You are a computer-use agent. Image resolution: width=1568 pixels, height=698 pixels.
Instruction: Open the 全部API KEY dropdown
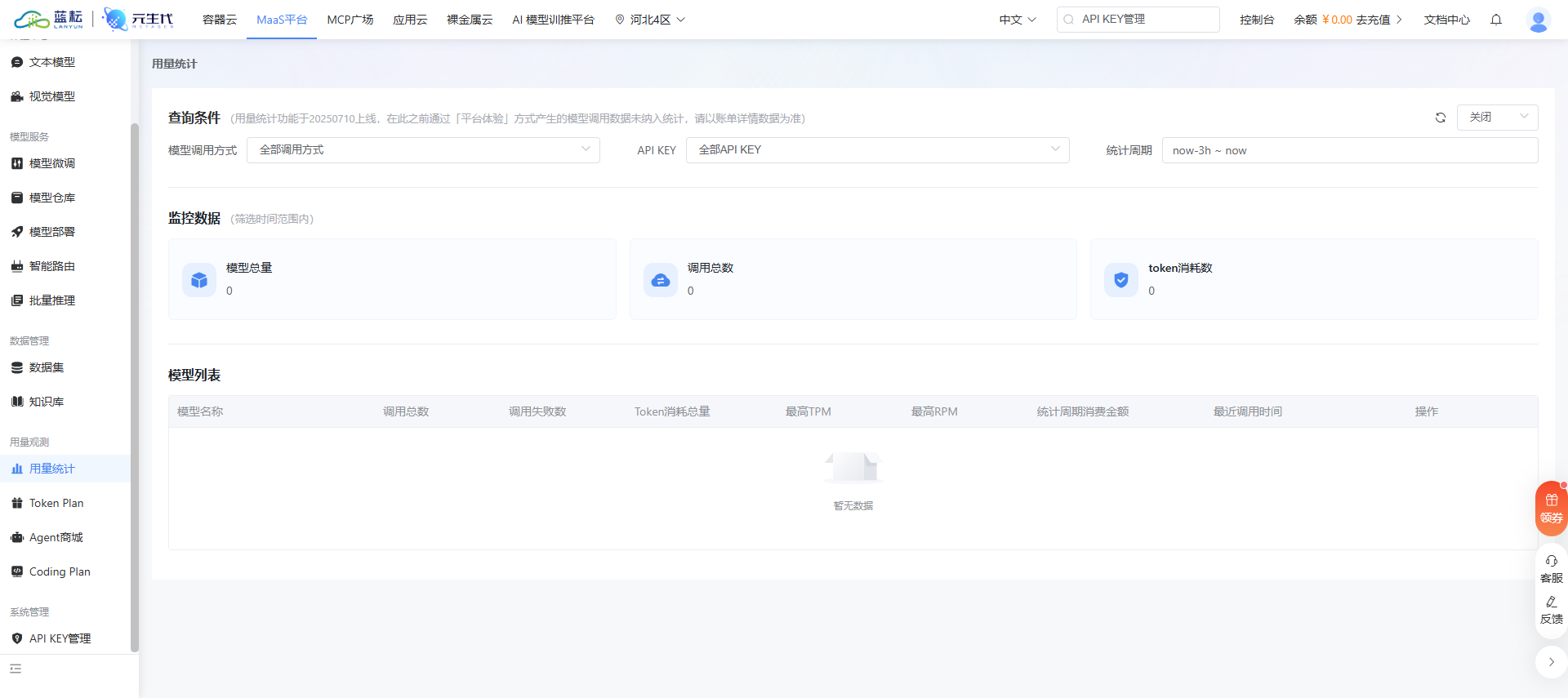pos(878,150)
